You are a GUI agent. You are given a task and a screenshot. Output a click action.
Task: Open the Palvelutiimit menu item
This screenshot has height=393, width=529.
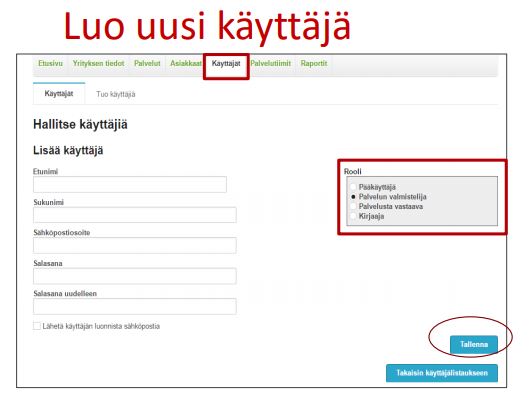271,63
